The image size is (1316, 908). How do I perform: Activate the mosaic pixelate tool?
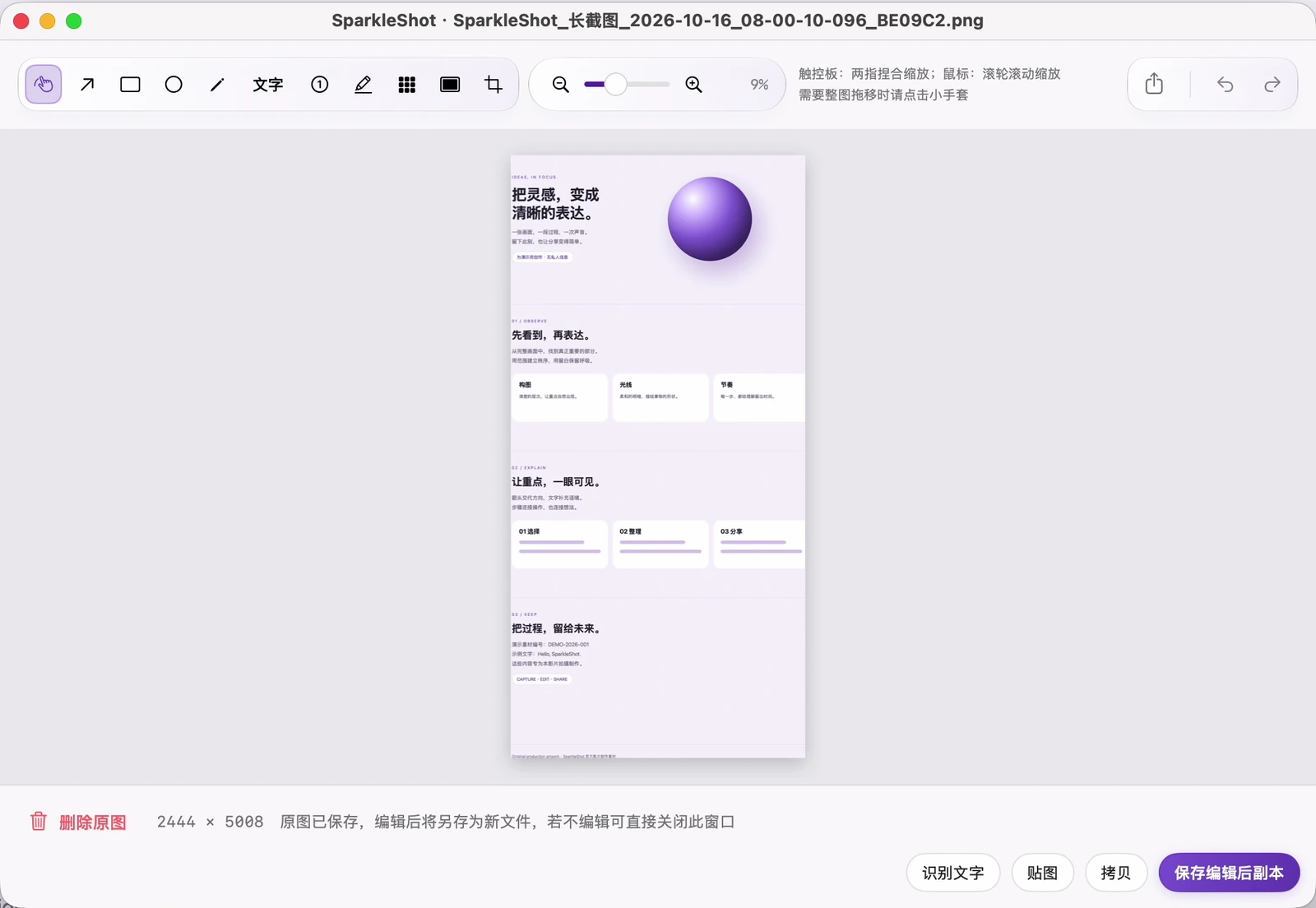[406, 84]
